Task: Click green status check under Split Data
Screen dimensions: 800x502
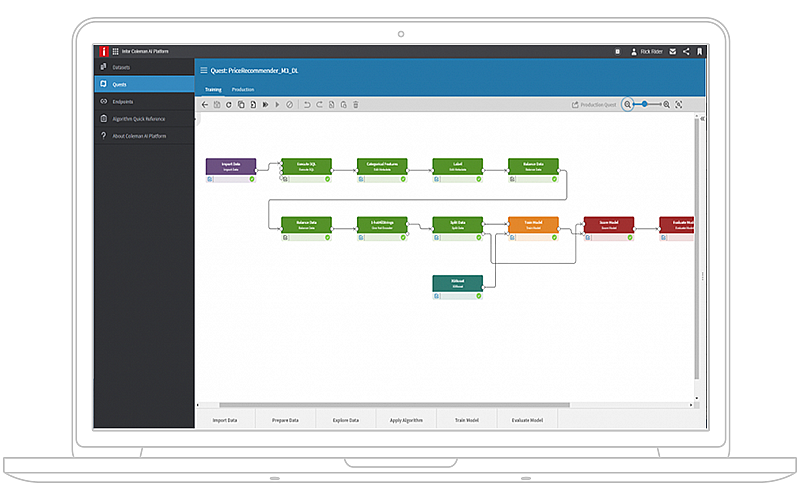Action: pos(479,238)
